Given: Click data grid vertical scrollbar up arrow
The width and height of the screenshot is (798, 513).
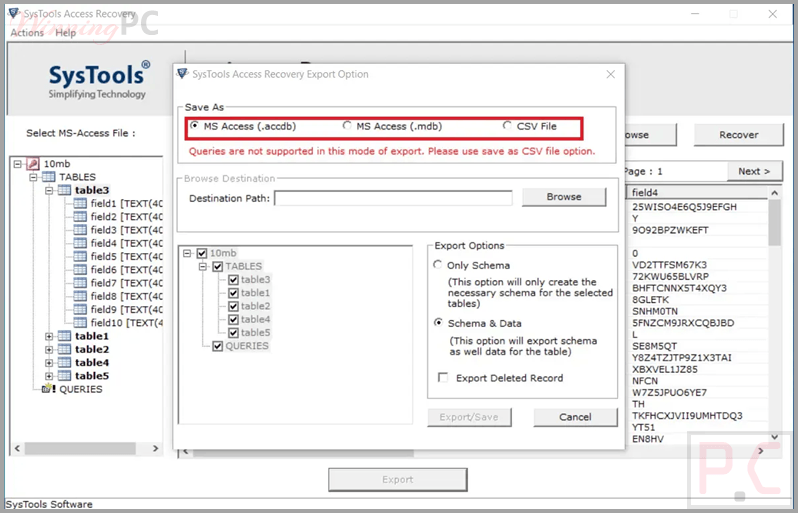Looking at the screenshot, I should (x=774, y=192).
